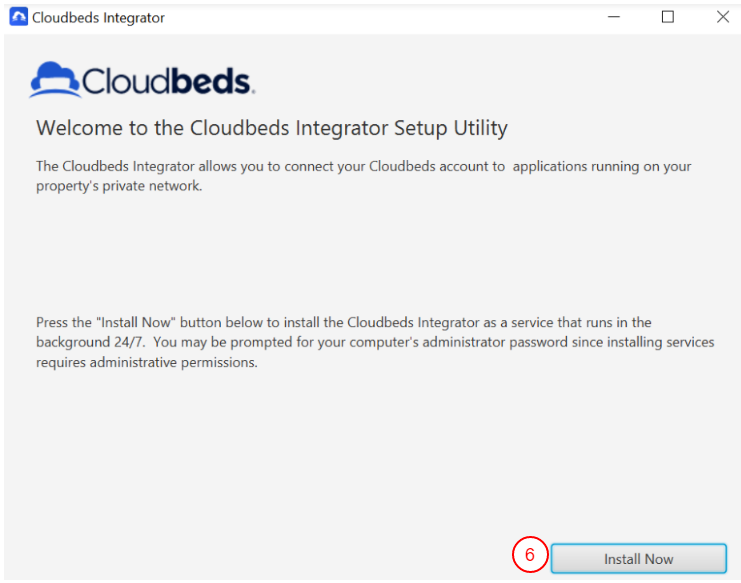Viewport: 741px width, 583px height.
Task: Minimize the Cloudbeds Integrator window
Action: point(613,17)
